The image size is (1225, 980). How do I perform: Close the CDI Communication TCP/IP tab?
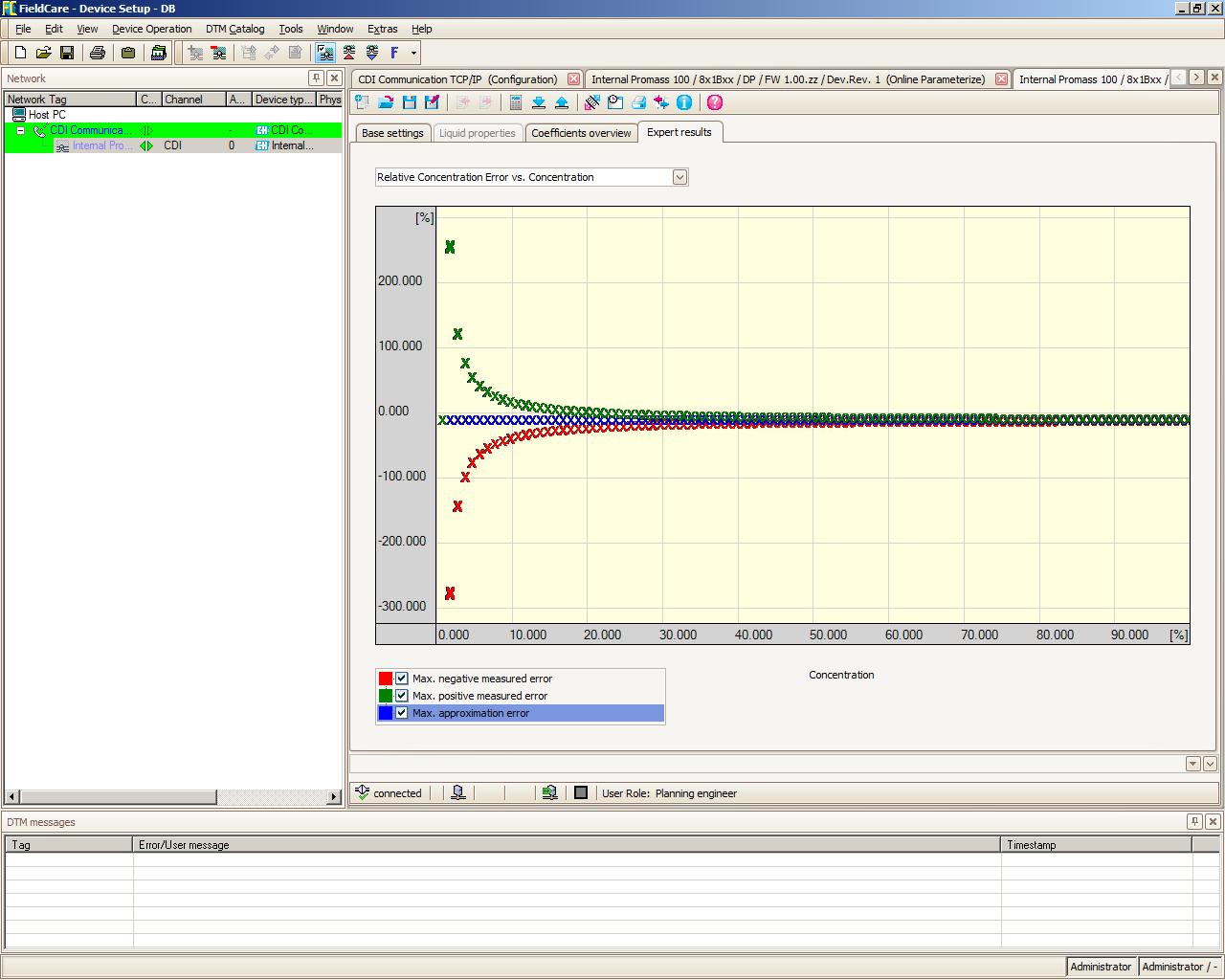(573, 79)
